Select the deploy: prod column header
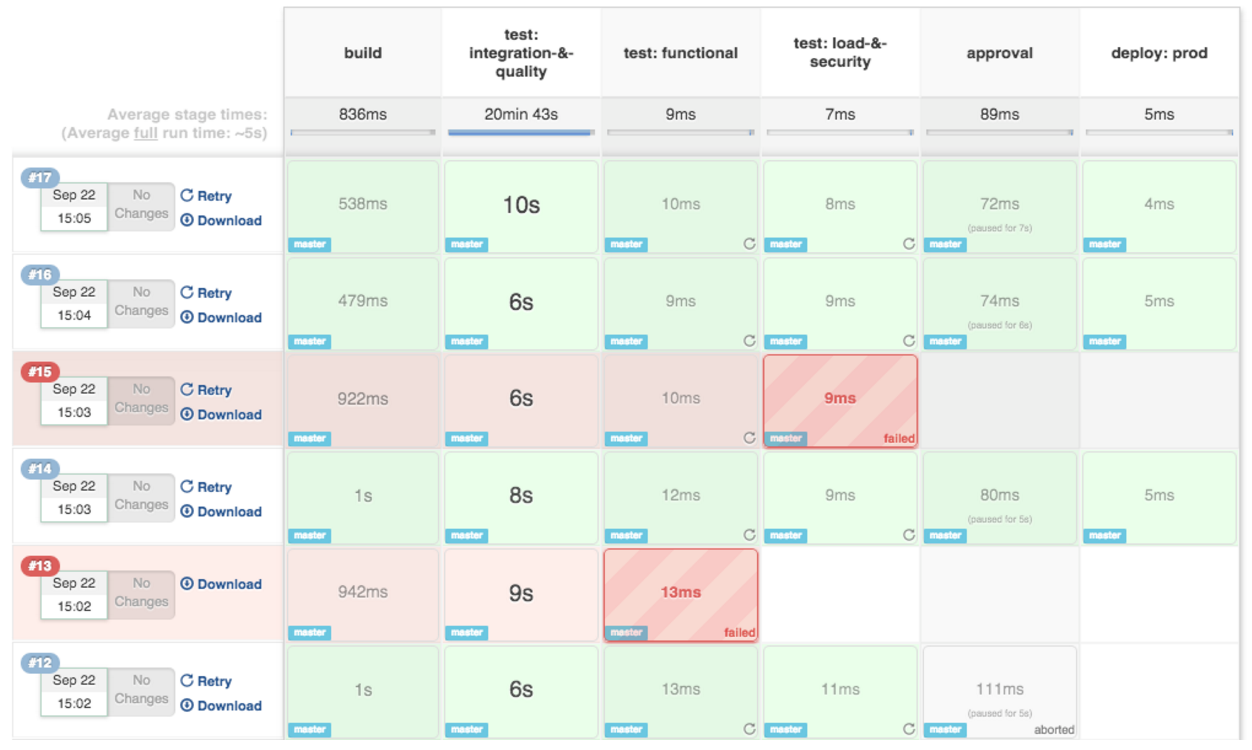Screen dimensions: 1252x750 (x=1159, y=52)
